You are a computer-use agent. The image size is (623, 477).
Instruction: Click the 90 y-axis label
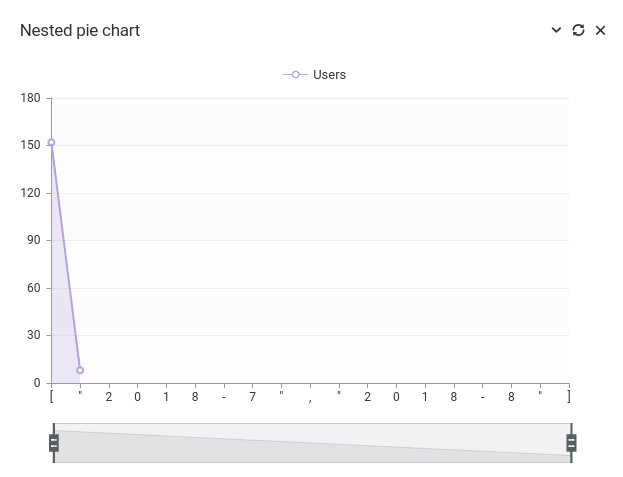[x=33, y=240]
